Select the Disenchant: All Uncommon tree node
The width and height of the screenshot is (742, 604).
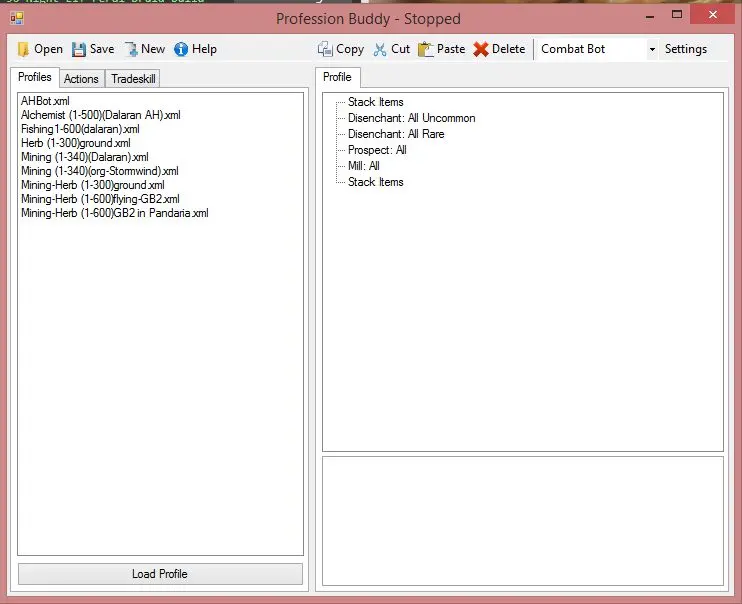tap(411, 118)
